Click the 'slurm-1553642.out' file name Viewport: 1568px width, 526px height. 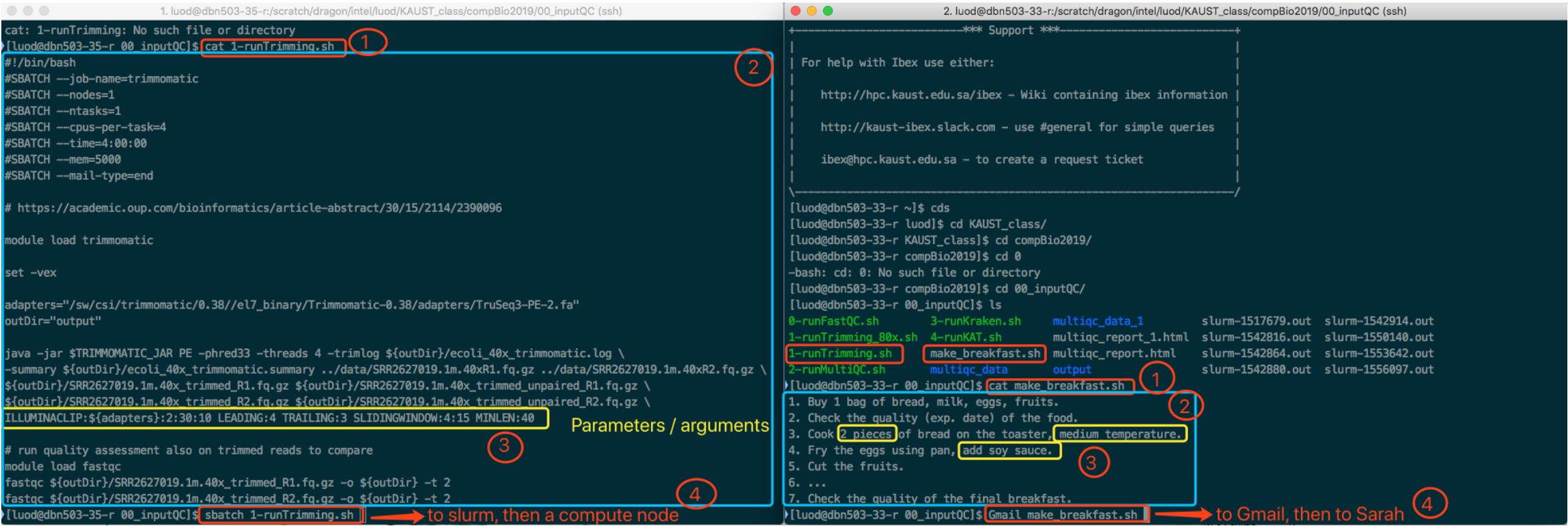pyautogui.click(x=1379, y=353)
